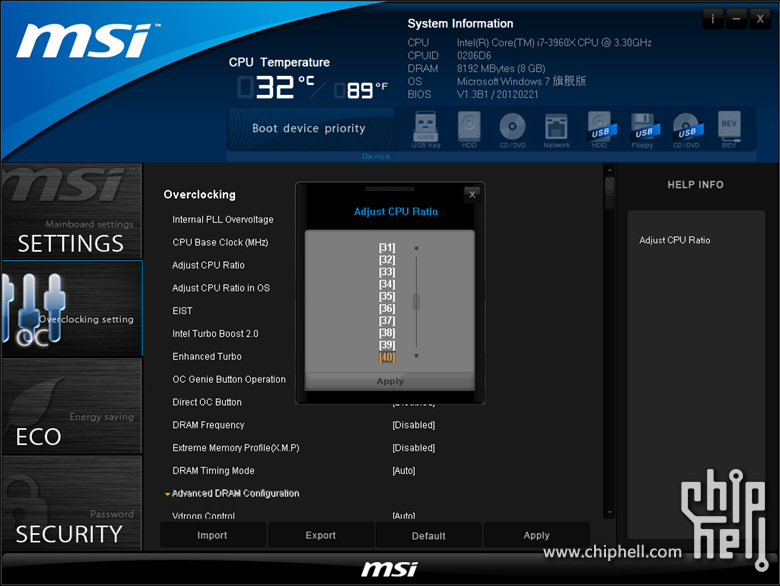Image resolution: width=780 pixels, height=586 pixels.
Task: Open DRAM Timing Mode [Auto] value
Action: point(403,471)
